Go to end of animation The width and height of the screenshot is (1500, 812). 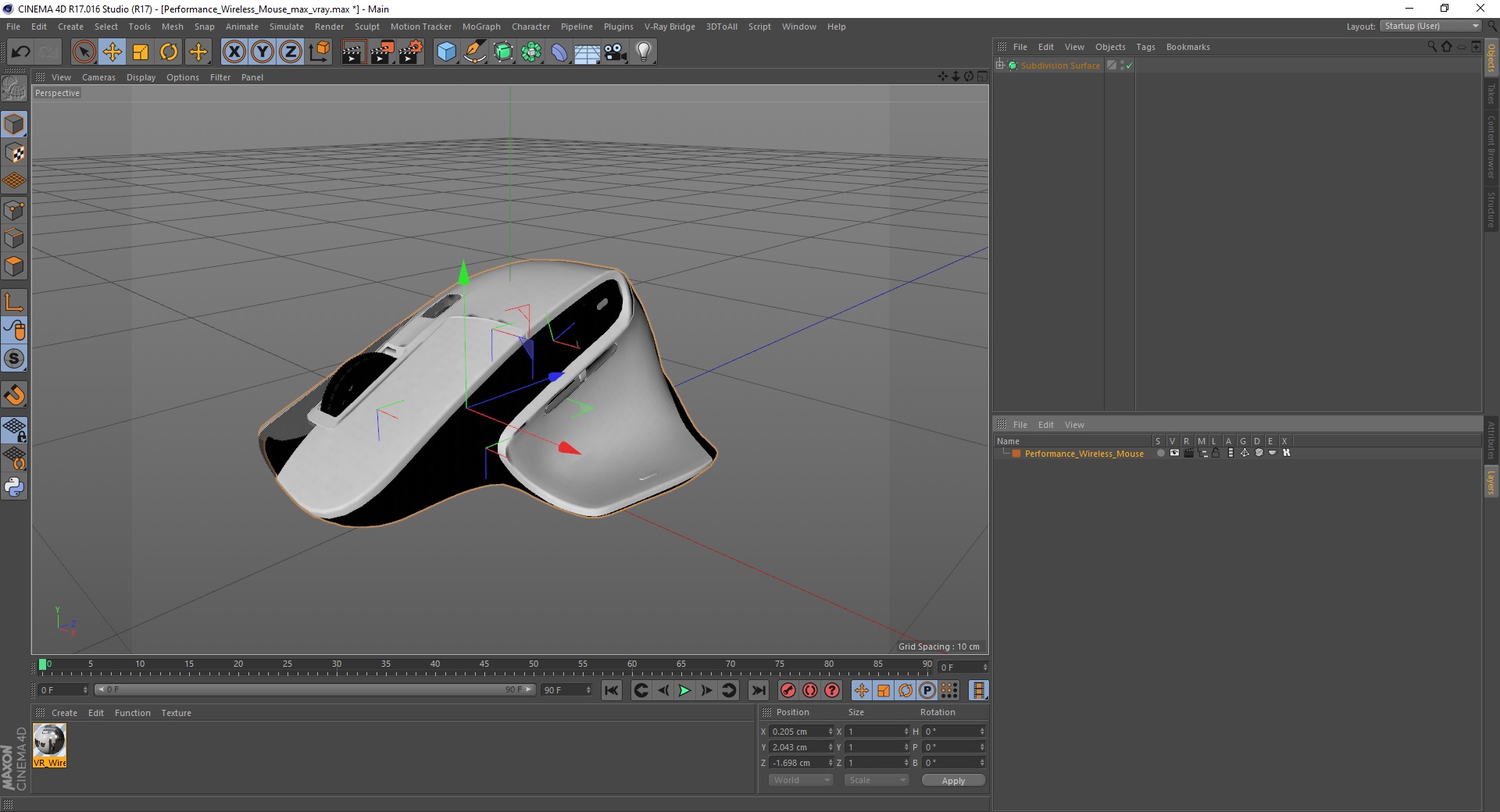pyautogui.click(x=758, y=690)
